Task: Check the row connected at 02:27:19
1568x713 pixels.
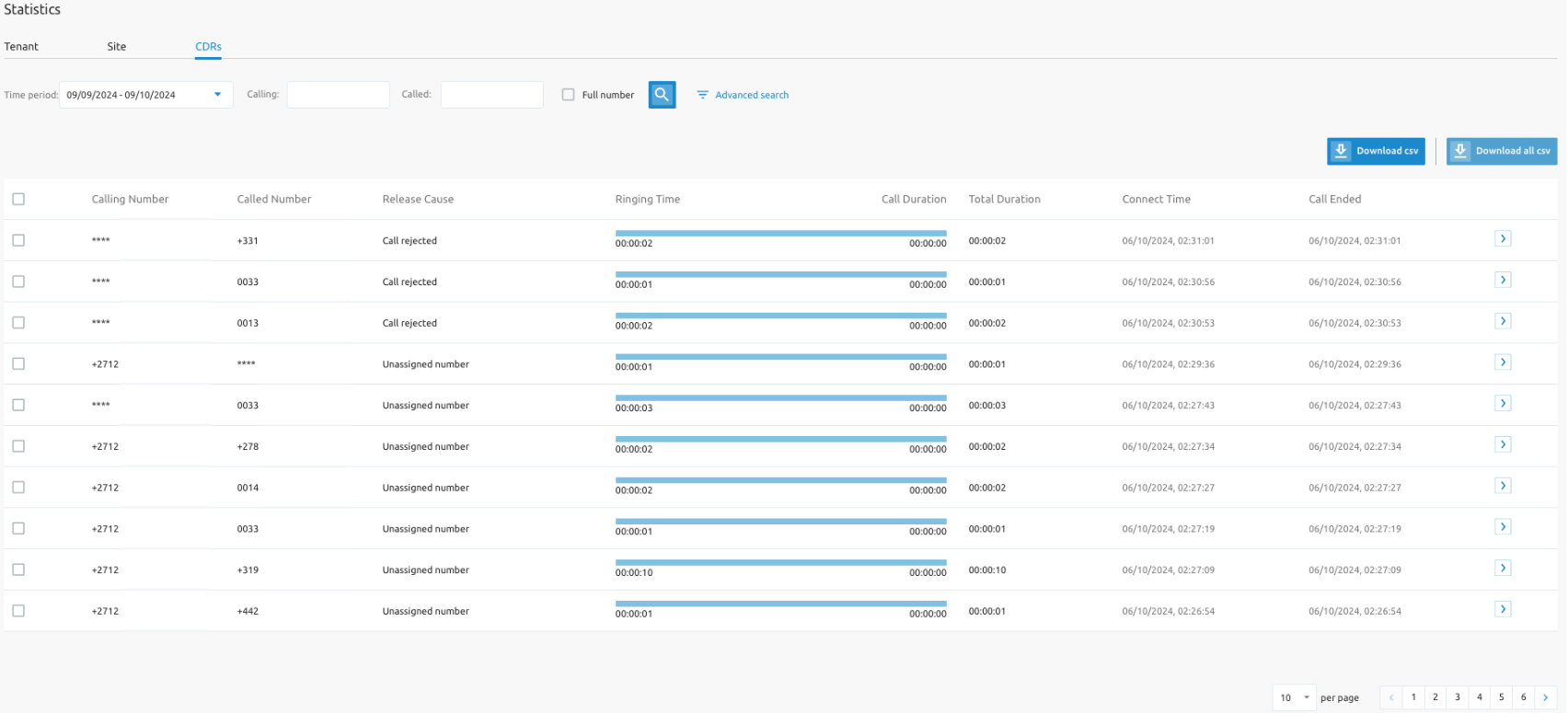Action: [x=18, y=528]
